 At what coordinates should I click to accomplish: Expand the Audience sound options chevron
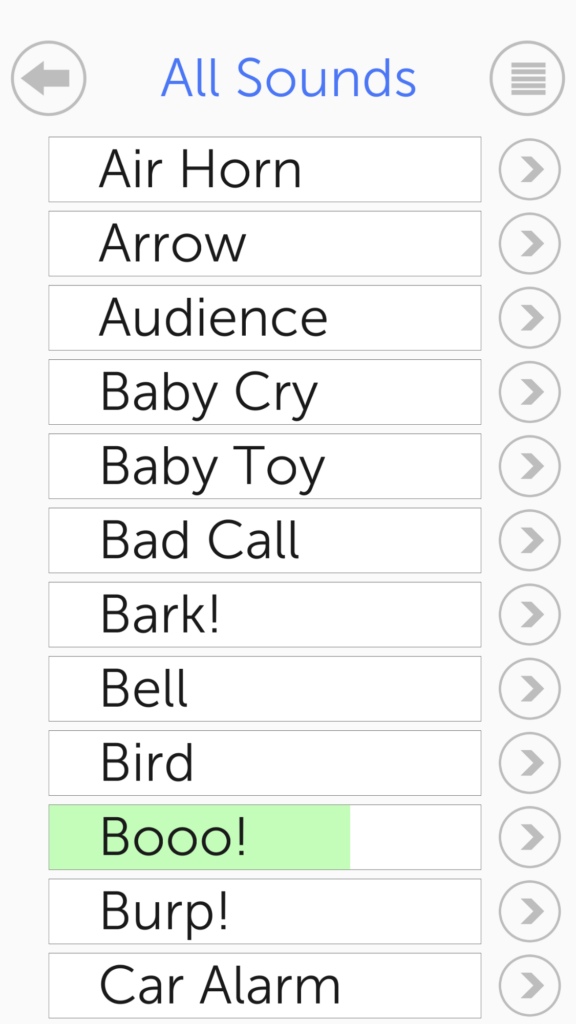tap(529, 317)
